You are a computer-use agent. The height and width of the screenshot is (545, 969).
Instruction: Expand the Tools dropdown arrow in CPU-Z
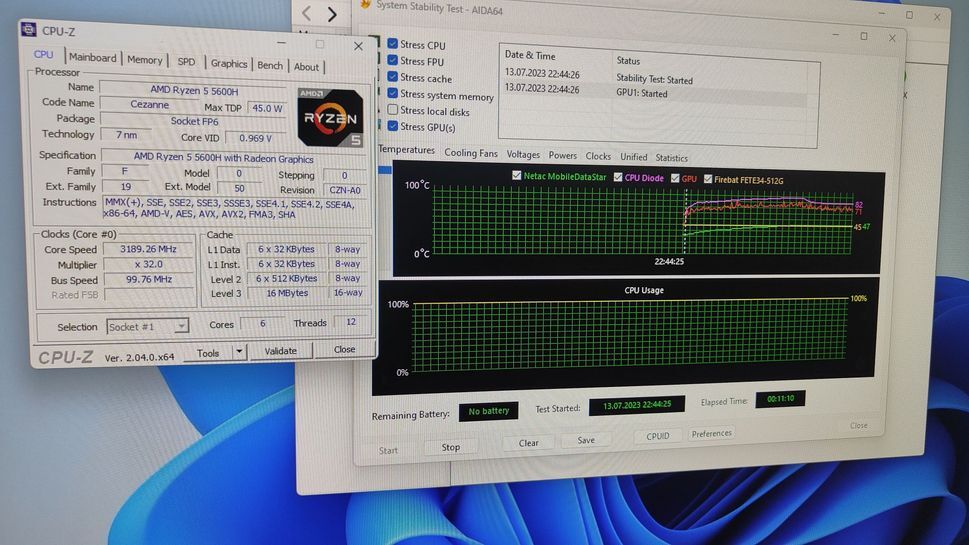pyautogui.click(x=239, y=352)
